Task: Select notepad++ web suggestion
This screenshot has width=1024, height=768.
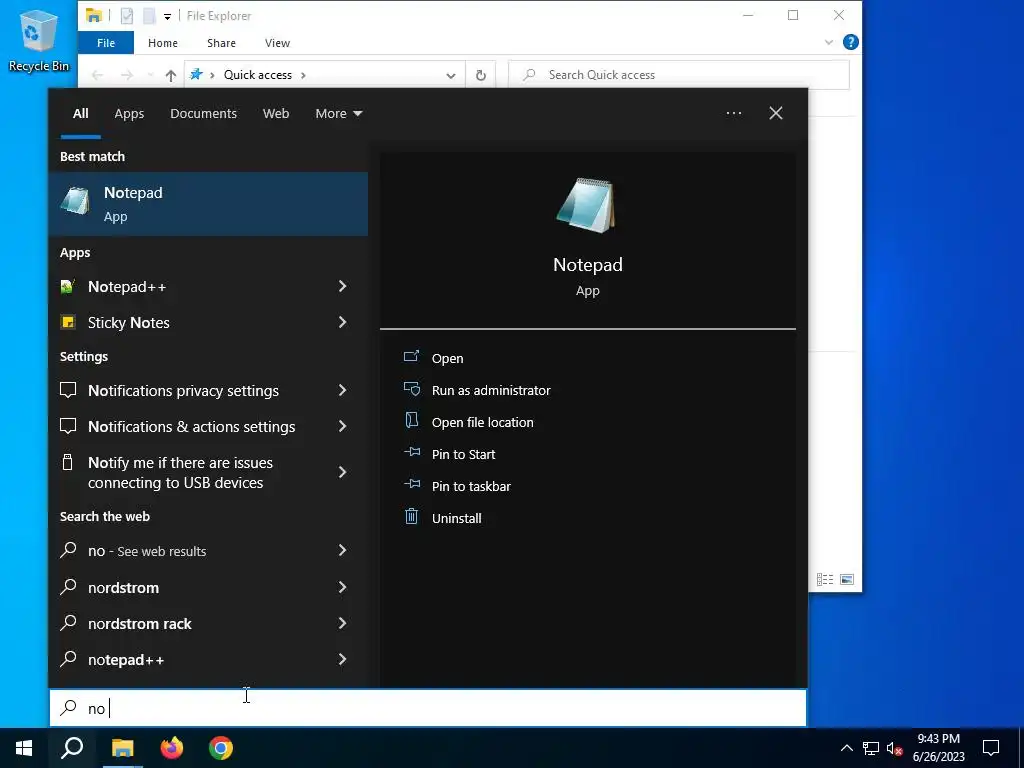Action: point(194,660)
